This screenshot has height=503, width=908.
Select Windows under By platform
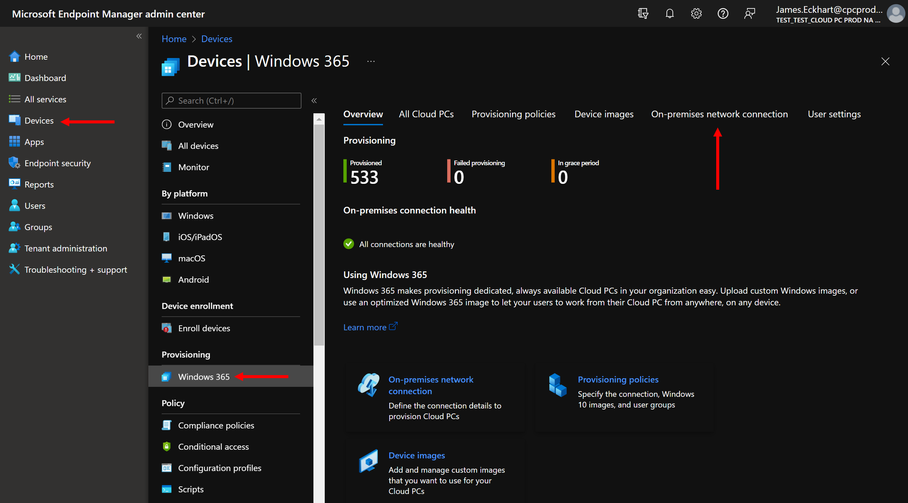(196, 216)
